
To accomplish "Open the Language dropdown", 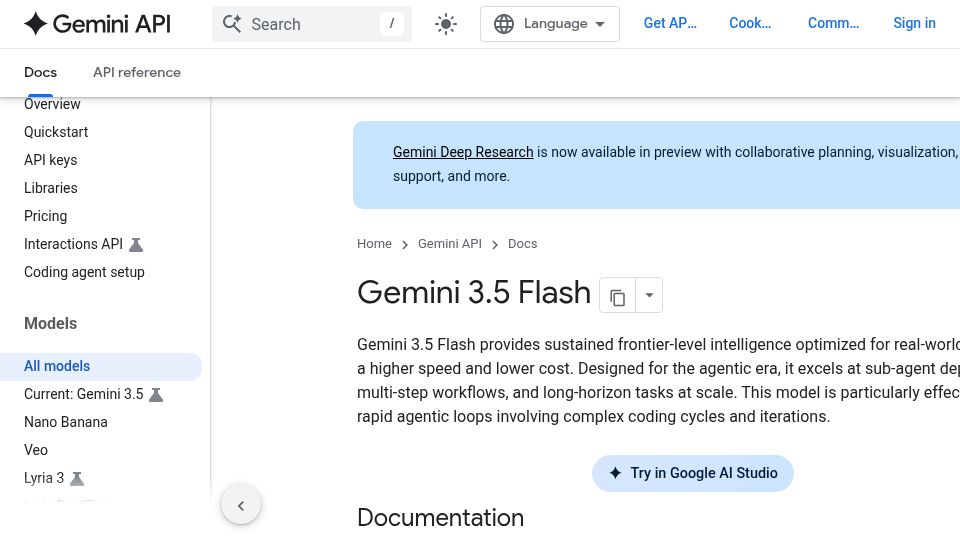I will [550, 24].
